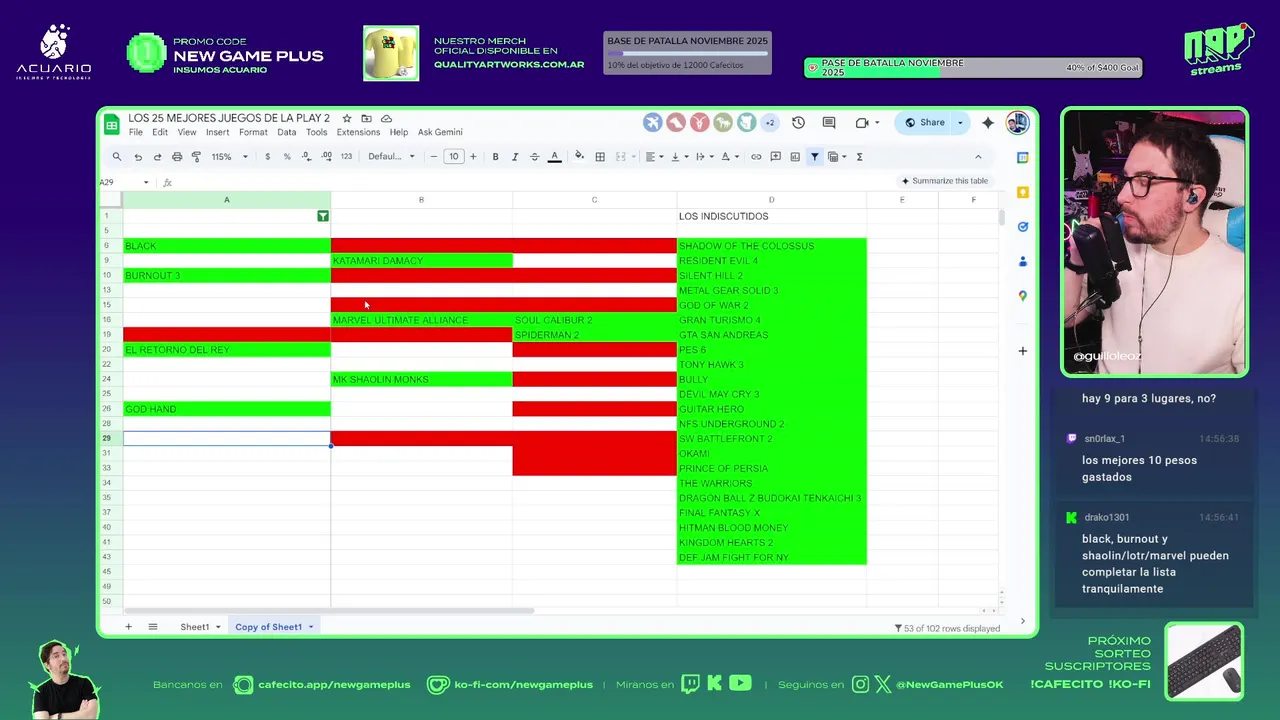Open version history clock icon
The height and width of the screenshot is (720, 1280).
[798, 123]
